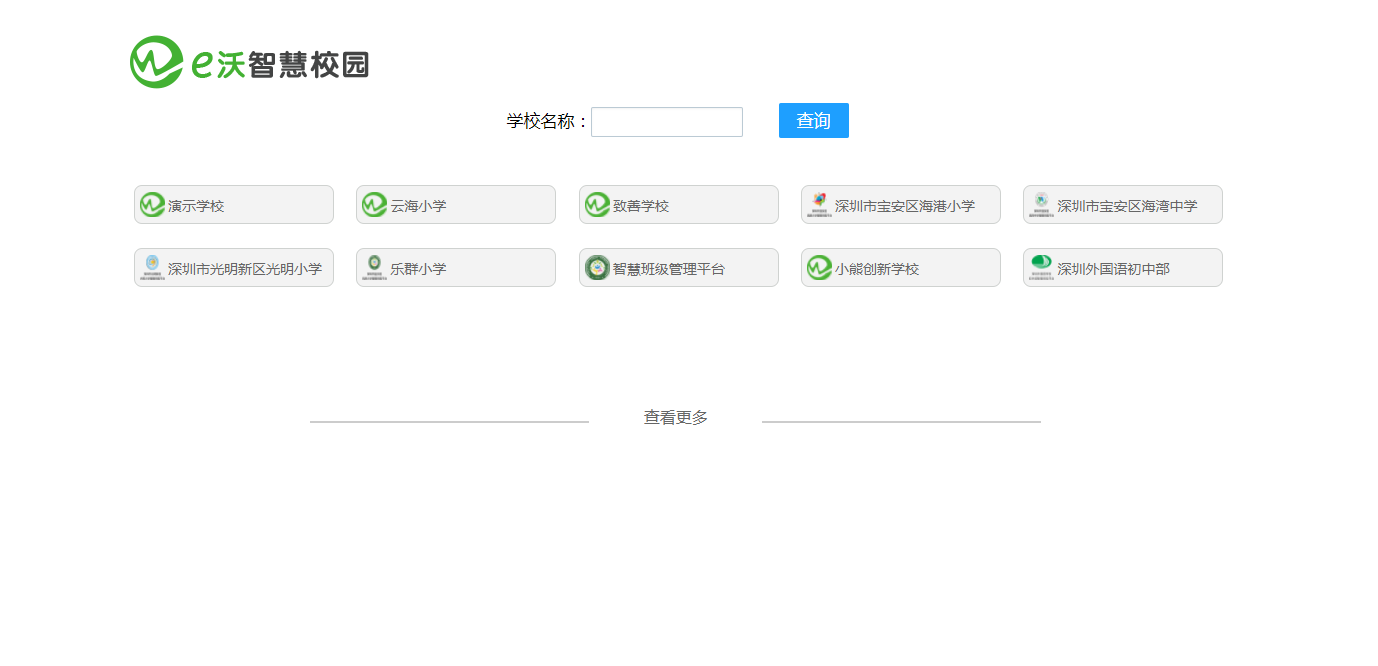1378x666 pixels.
Task: Select the 深圳市宝安区海港小学 entry
Action: [x=901, y=205]
